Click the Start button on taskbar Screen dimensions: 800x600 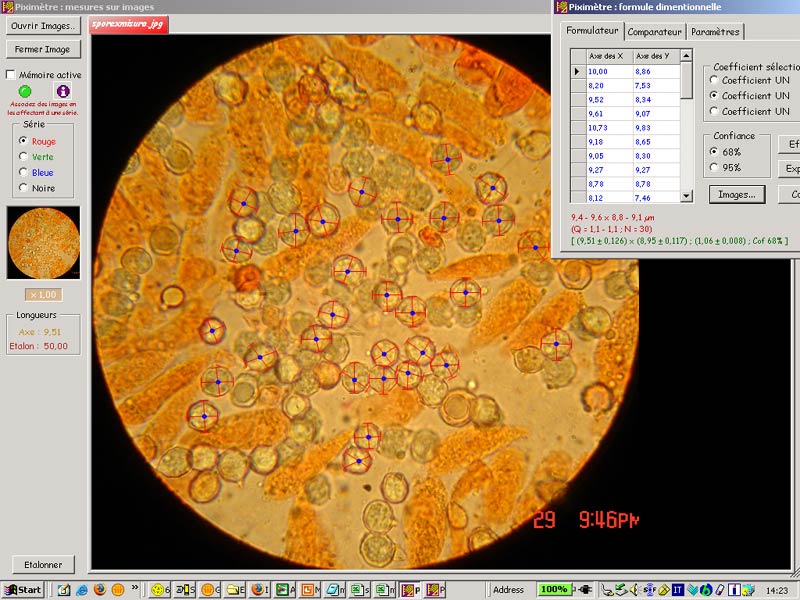(22, 590)
